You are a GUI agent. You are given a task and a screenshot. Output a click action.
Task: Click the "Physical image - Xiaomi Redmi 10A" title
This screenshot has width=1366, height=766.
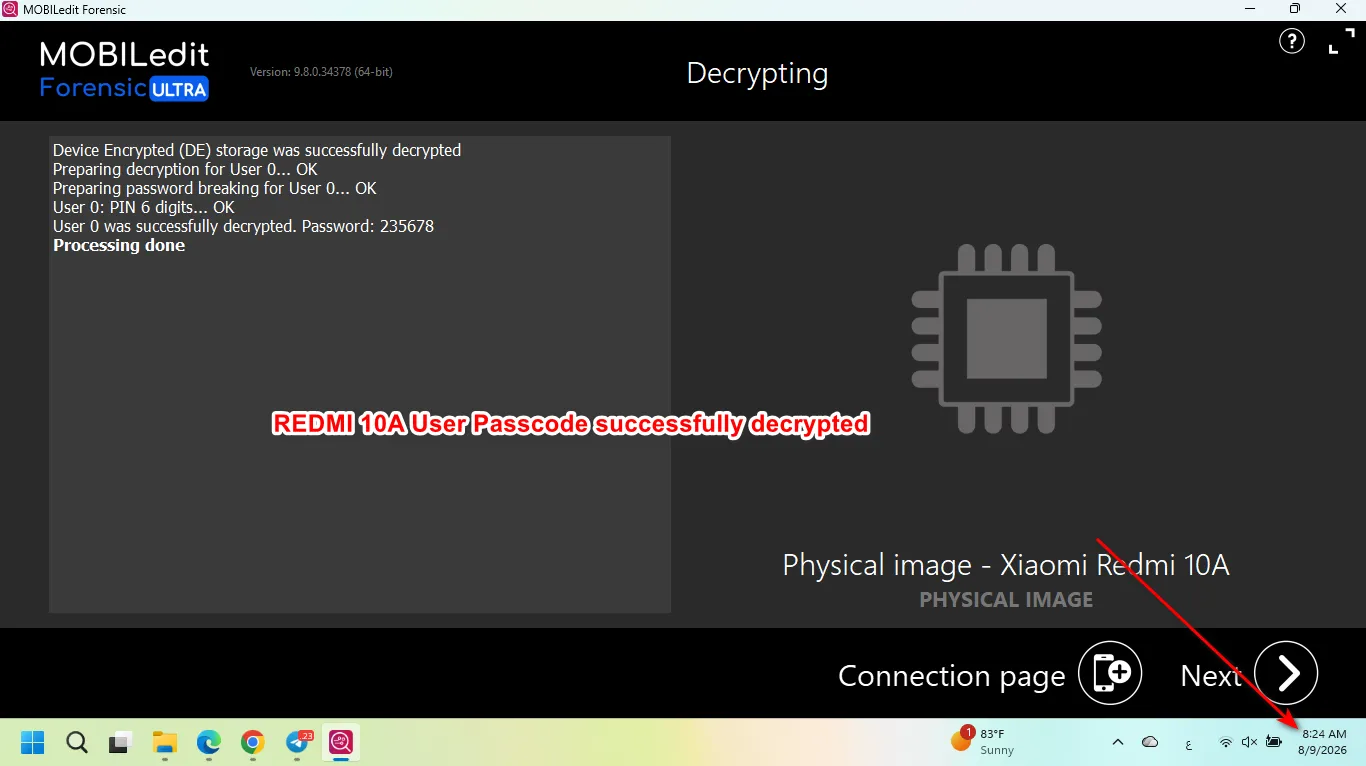point(1006,566)
